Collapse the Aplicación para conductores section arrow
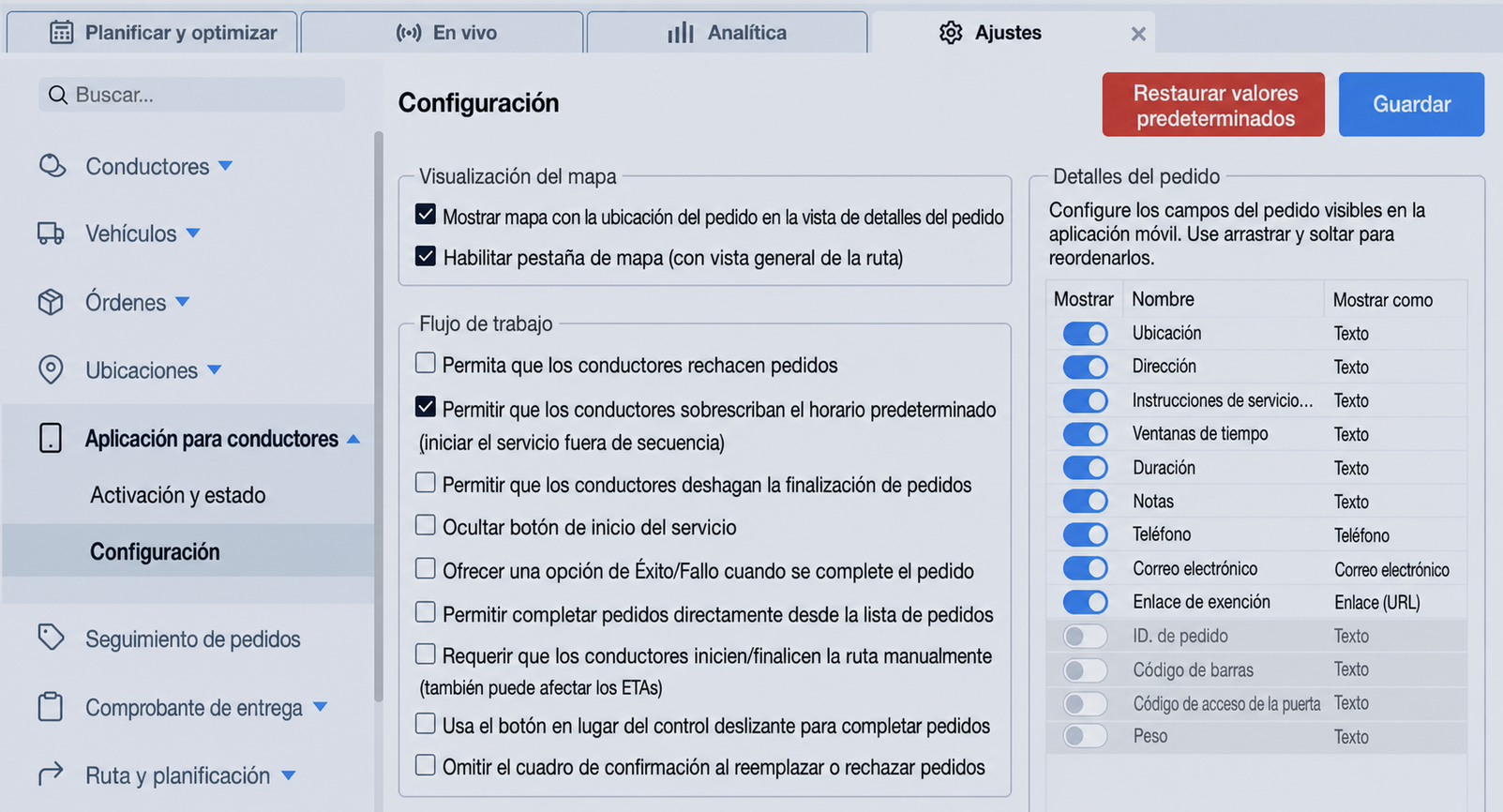This screenshot has width=1503, height=812. tap(353, 439)
